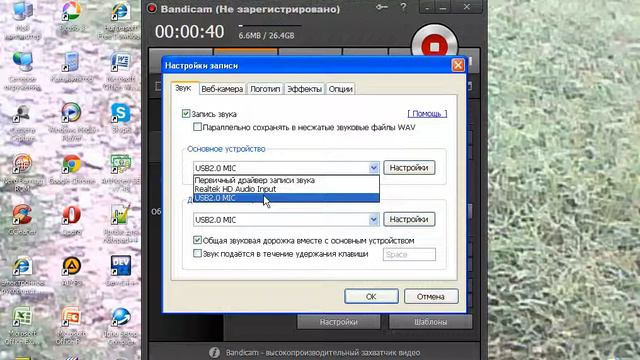640x360 pixels.
Task: Click the Bandicam stop recording button
Action: tap(434, 46)
